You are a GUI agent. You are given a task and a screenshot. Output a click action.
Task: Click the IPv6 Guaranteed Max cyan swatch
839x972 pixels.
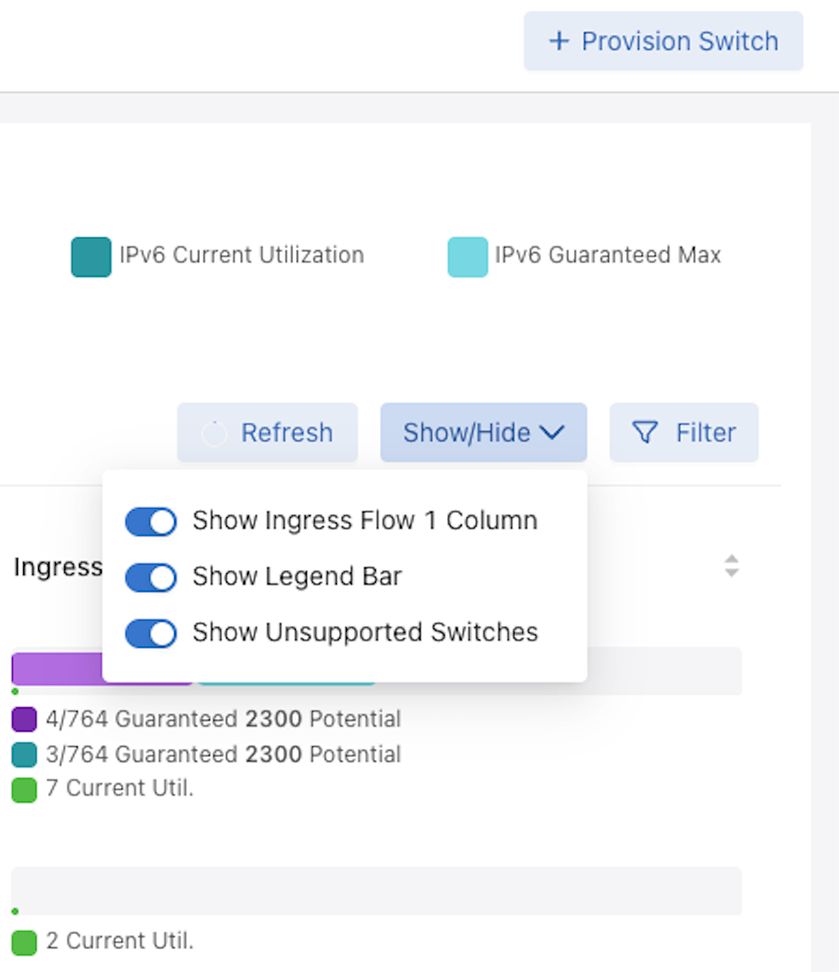tap(467, 257)
